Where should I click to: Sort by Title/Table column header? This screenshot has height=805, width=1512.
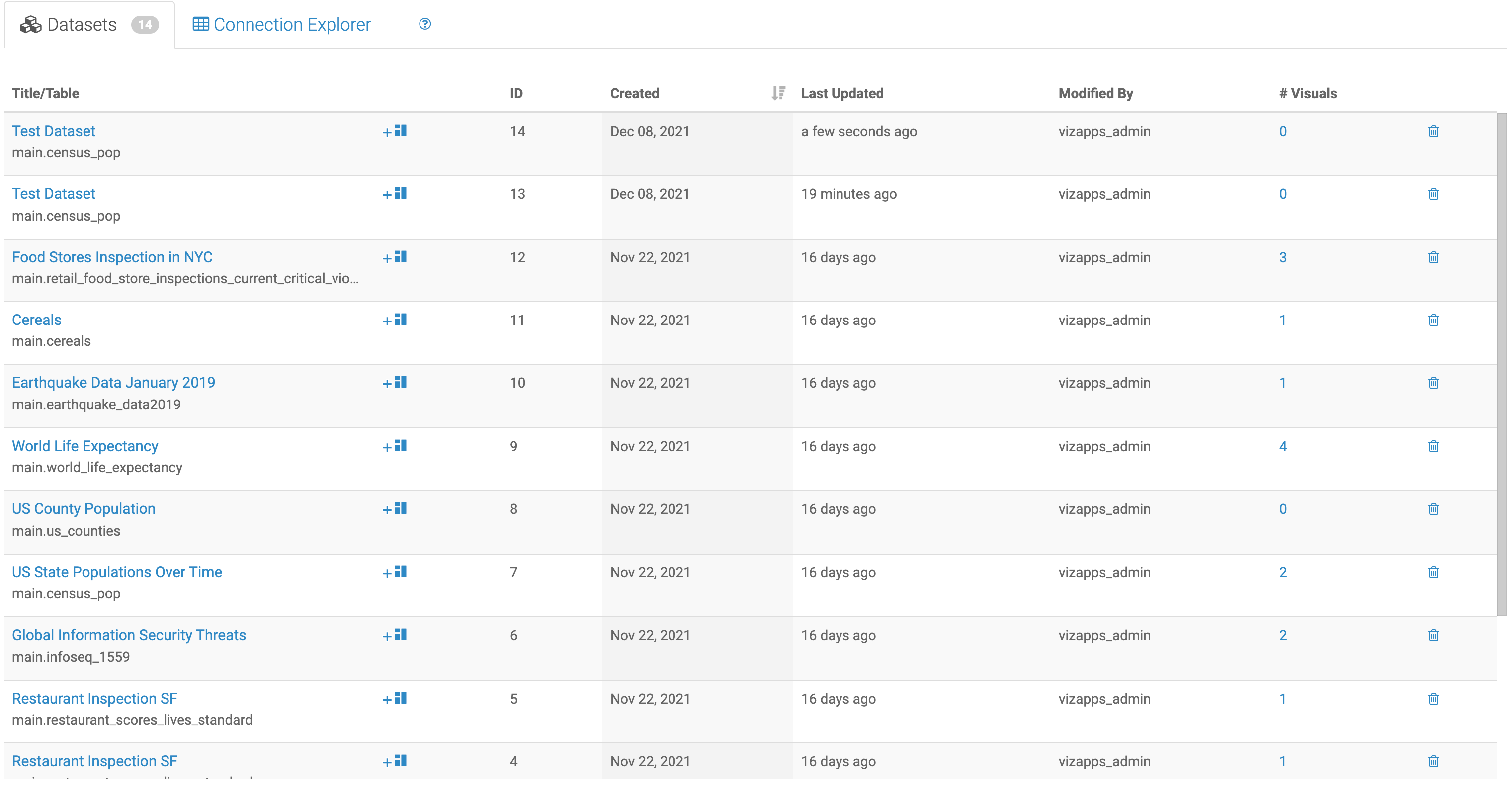pos(45,93)
